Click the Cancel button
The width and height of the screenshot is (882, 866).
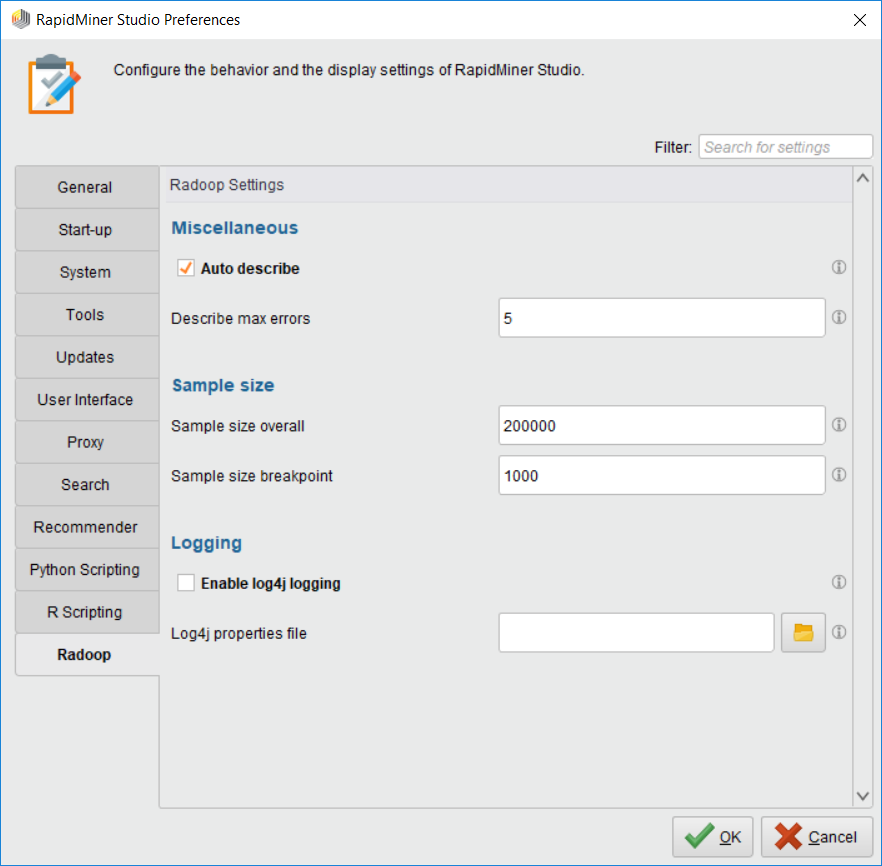pos(816,837)
